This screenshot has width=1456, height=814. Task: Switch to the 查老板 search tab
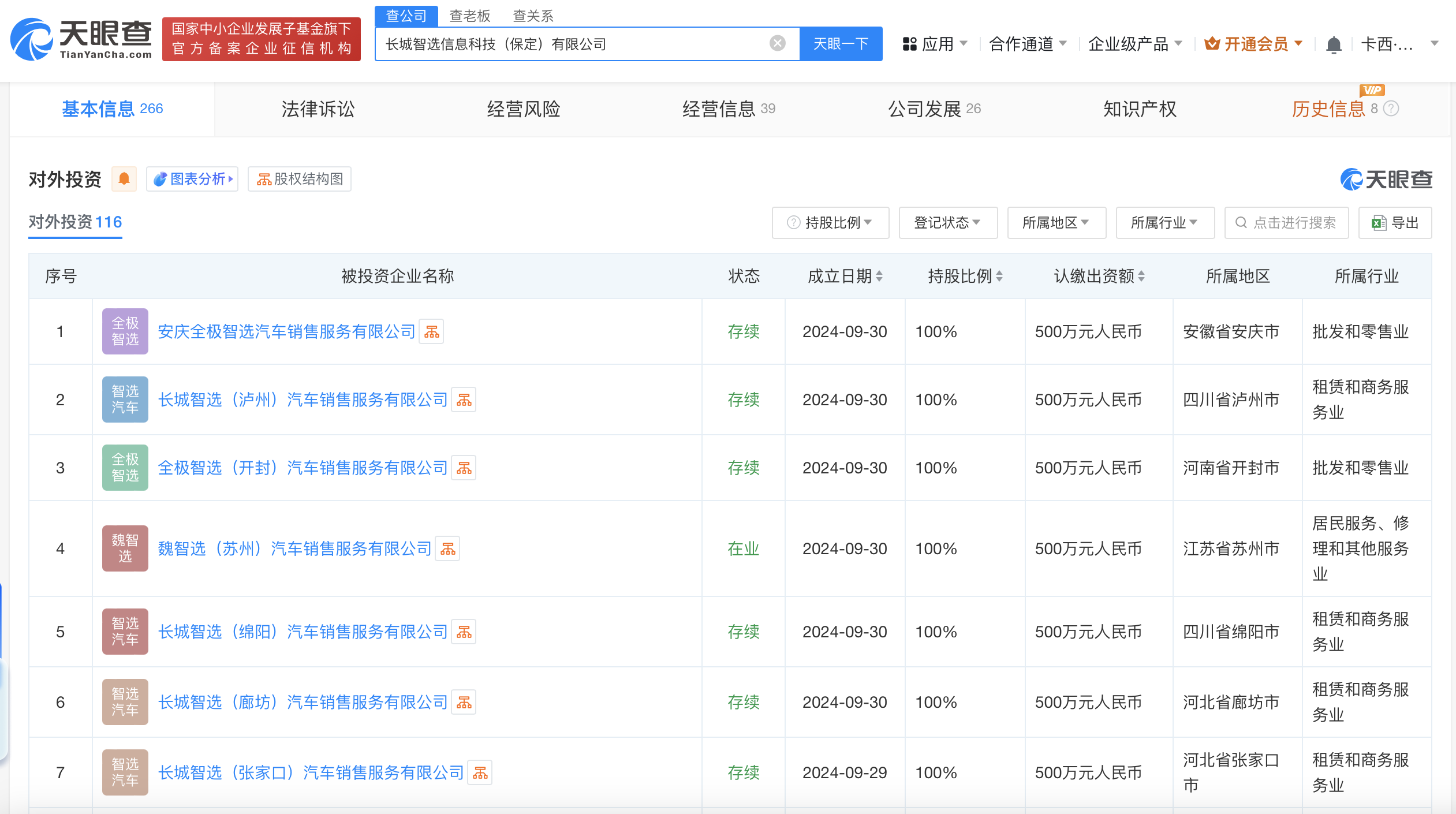click(x=469, y=16)
